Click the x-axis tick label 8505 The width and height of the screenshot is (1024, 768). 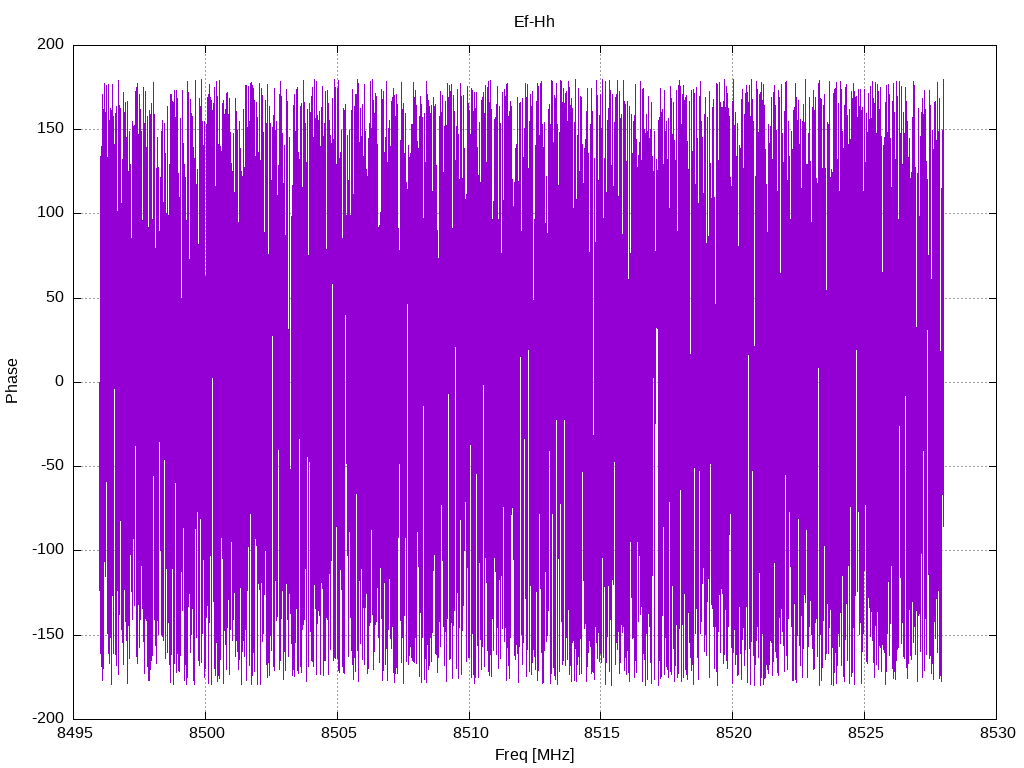tap(338, 733)
